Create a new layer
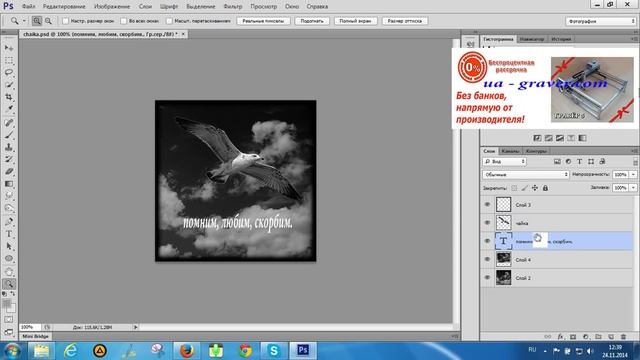The height and width of the screenshot is (360, 640). point(611,337)
